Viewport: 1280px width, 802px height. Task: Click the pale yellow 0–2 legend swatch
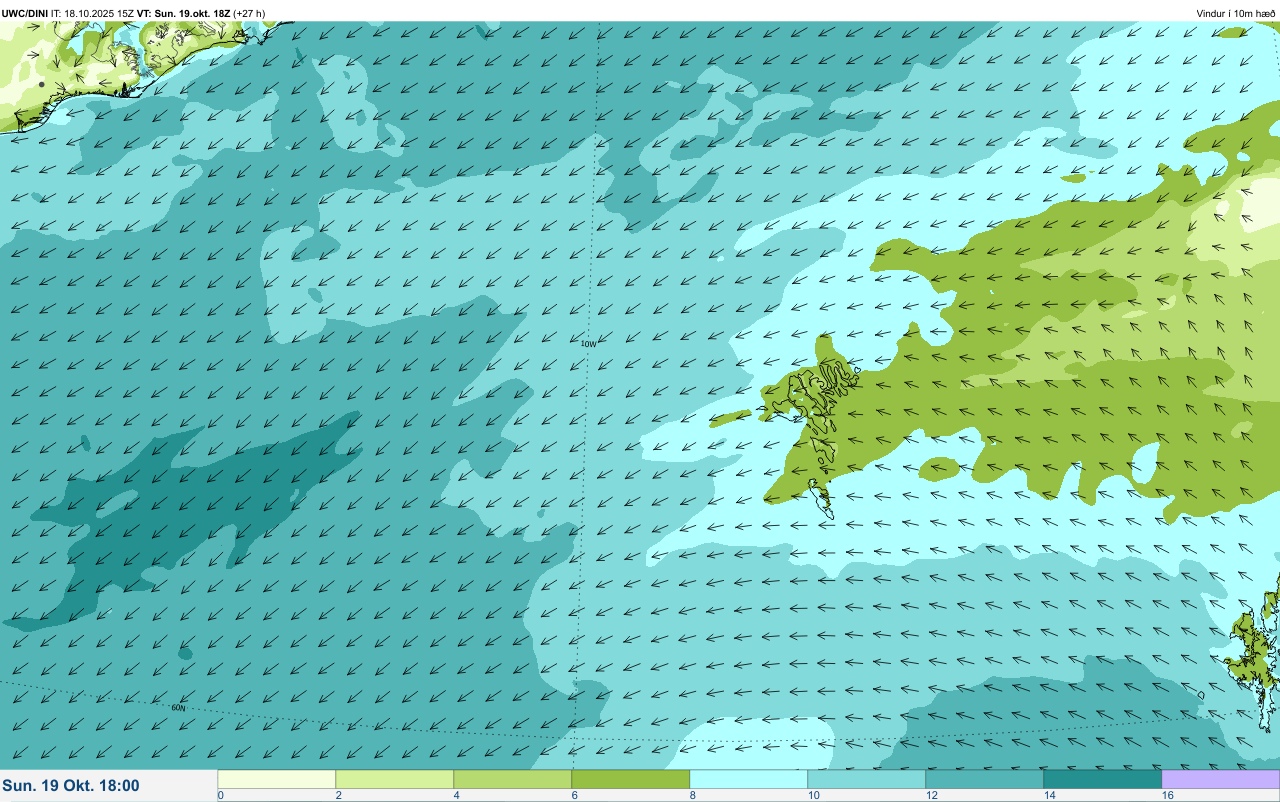coord(277,779)
